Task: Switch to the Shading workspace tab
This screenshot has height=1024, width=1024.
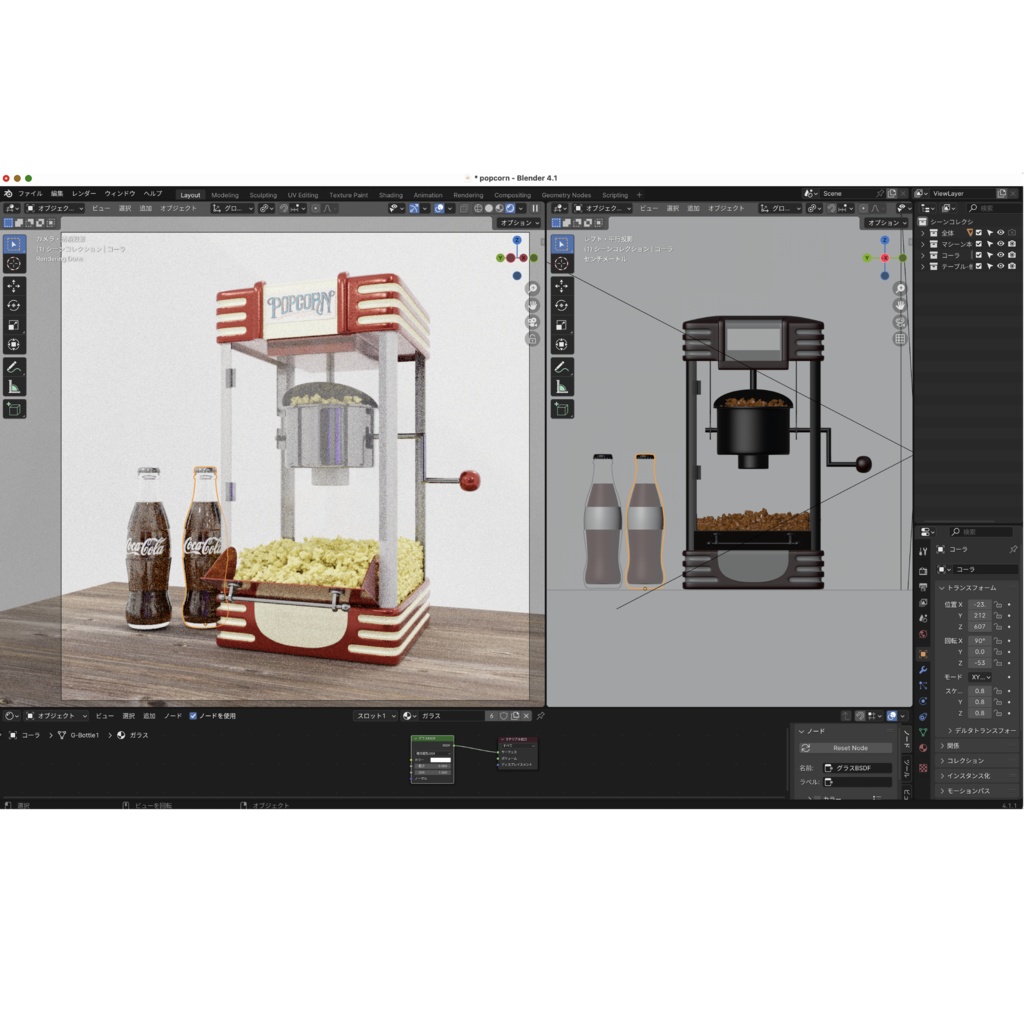Action: click(391, 195)
